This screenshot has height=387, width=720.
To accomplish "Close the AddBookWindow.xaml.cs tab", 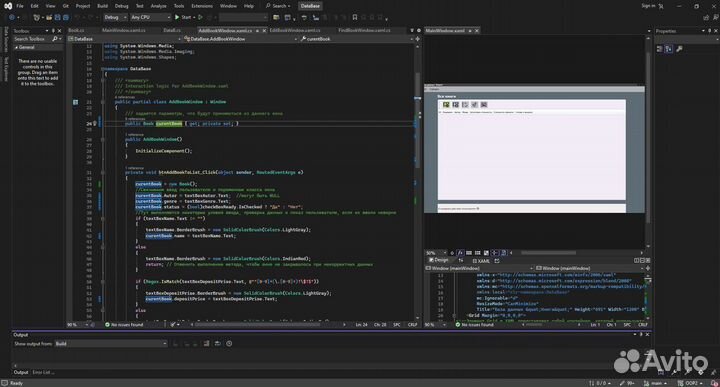I will pos(264,31).
